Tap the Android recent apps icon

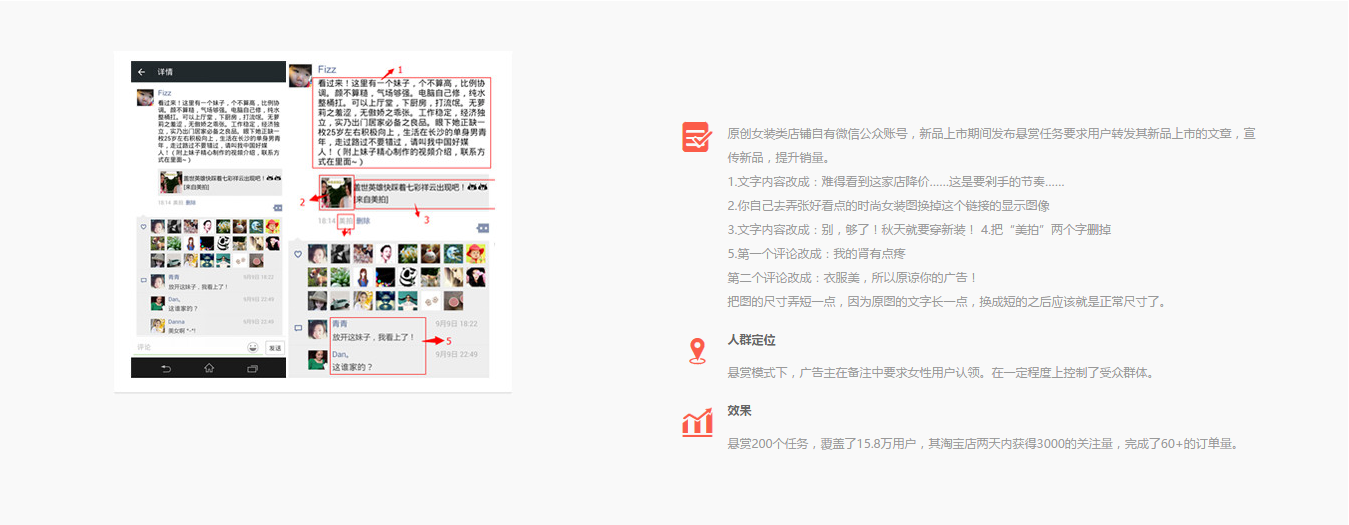pyautogui.click(x=251, y=368)
